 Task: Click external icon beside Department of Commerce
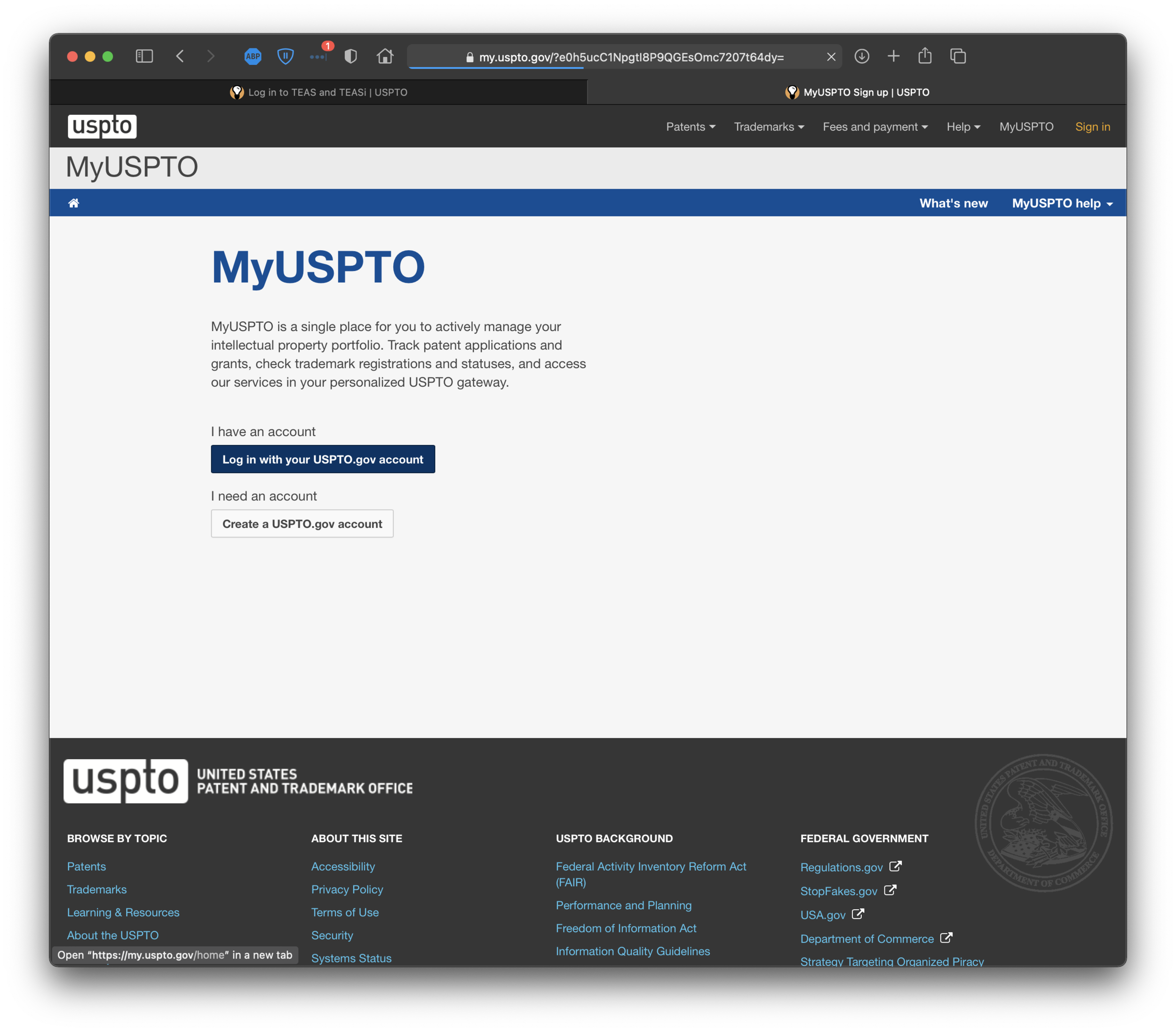[946, 937]
